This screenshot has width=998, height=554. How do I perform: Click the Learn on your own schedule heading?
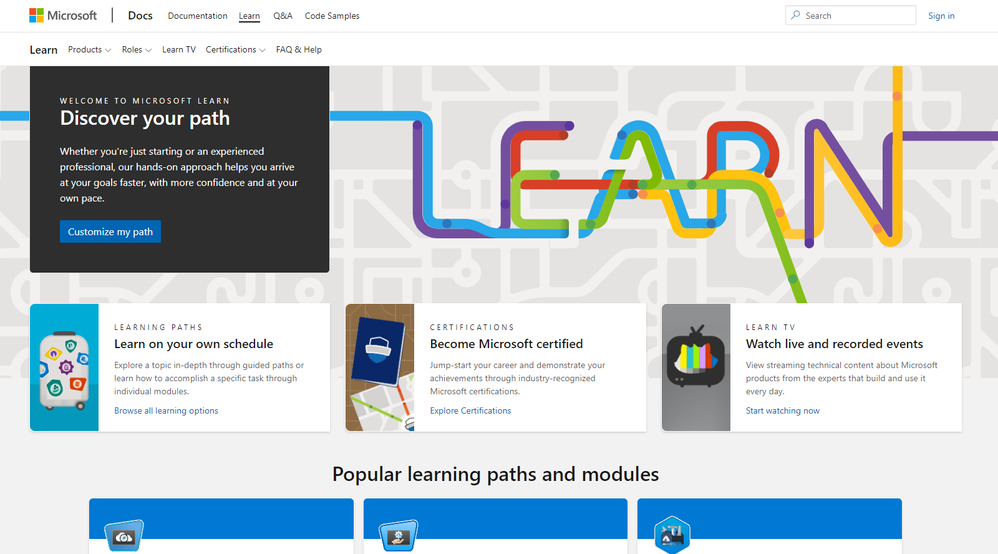coord(193,344)
